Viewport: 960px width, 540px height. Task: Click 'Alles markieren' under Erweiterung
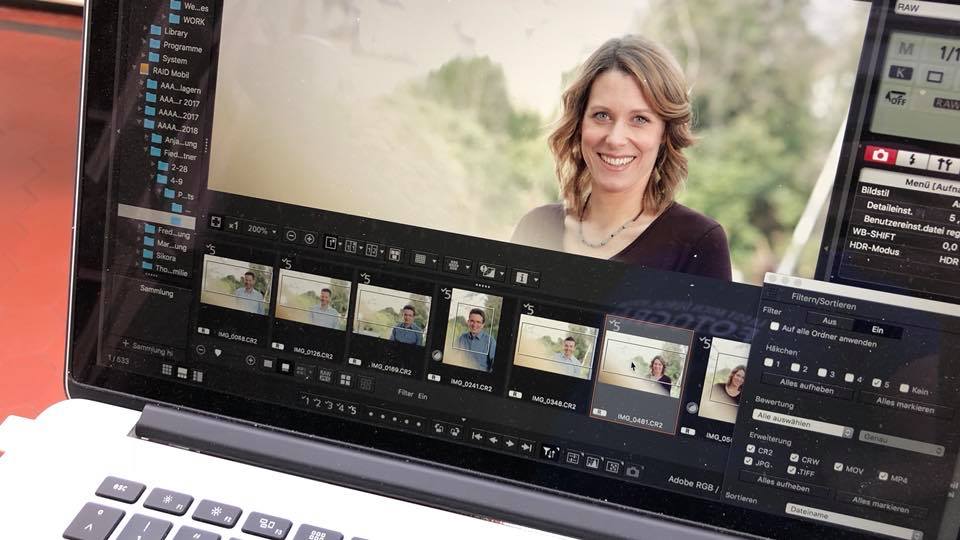(880, 503)
